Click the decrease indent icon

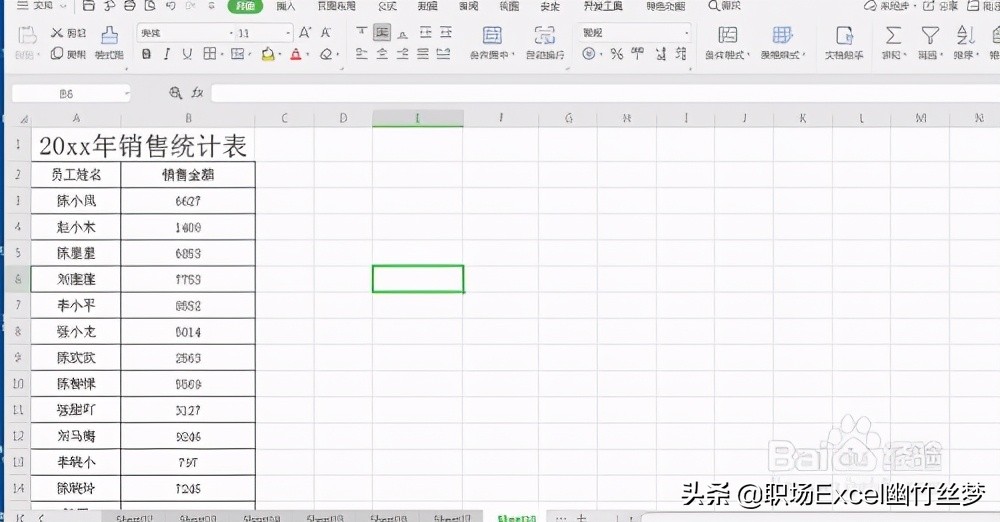pos(426,32)
